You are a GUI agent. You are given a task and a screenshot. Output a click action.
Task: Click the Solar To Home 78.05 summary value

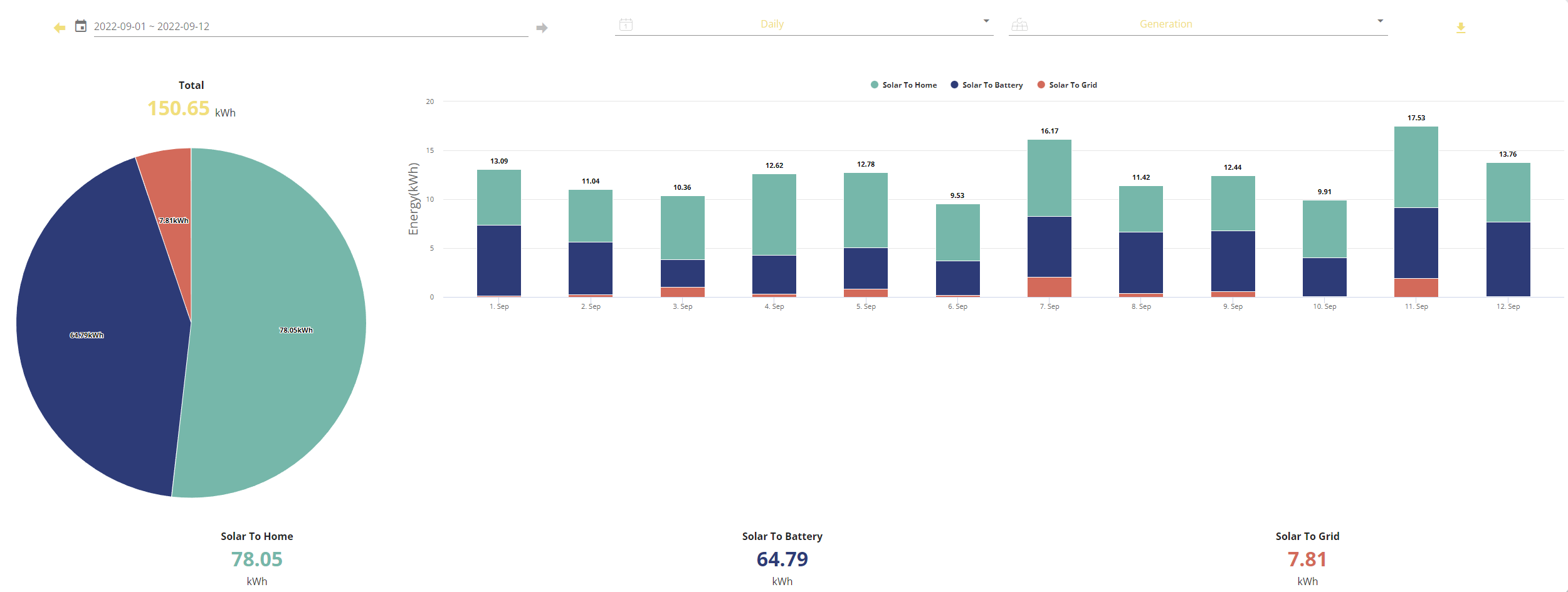click(x=257, y=559)
